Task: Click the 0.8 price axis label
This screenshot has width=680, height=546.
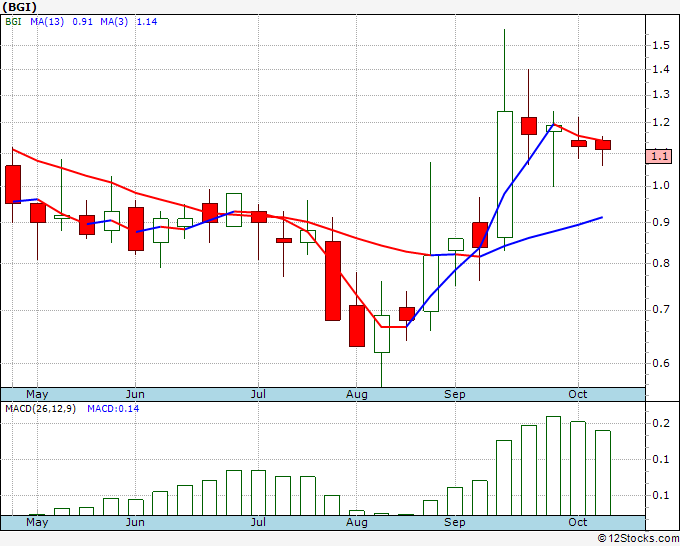Action: coord(661,263)
